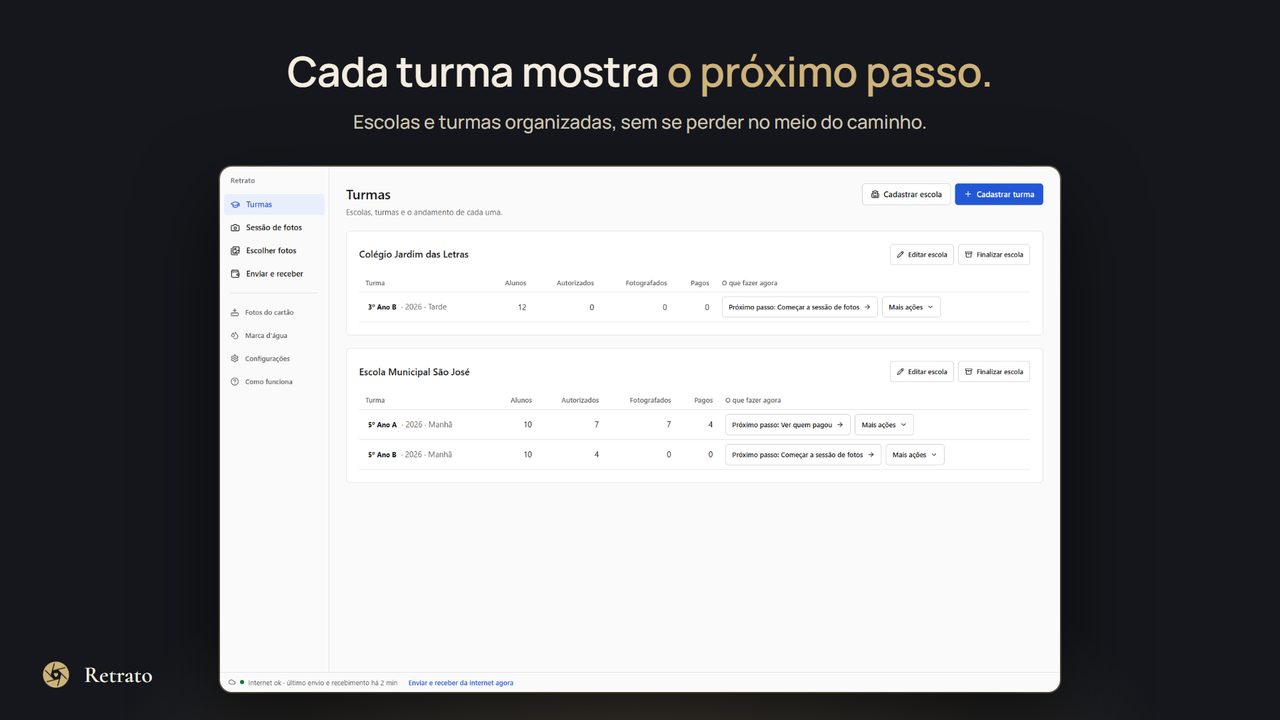The height and width of the screenshot is (720, 1280).
Task: Click the building icon on Cadastrar escola
Action: click(x=875, y=194)
